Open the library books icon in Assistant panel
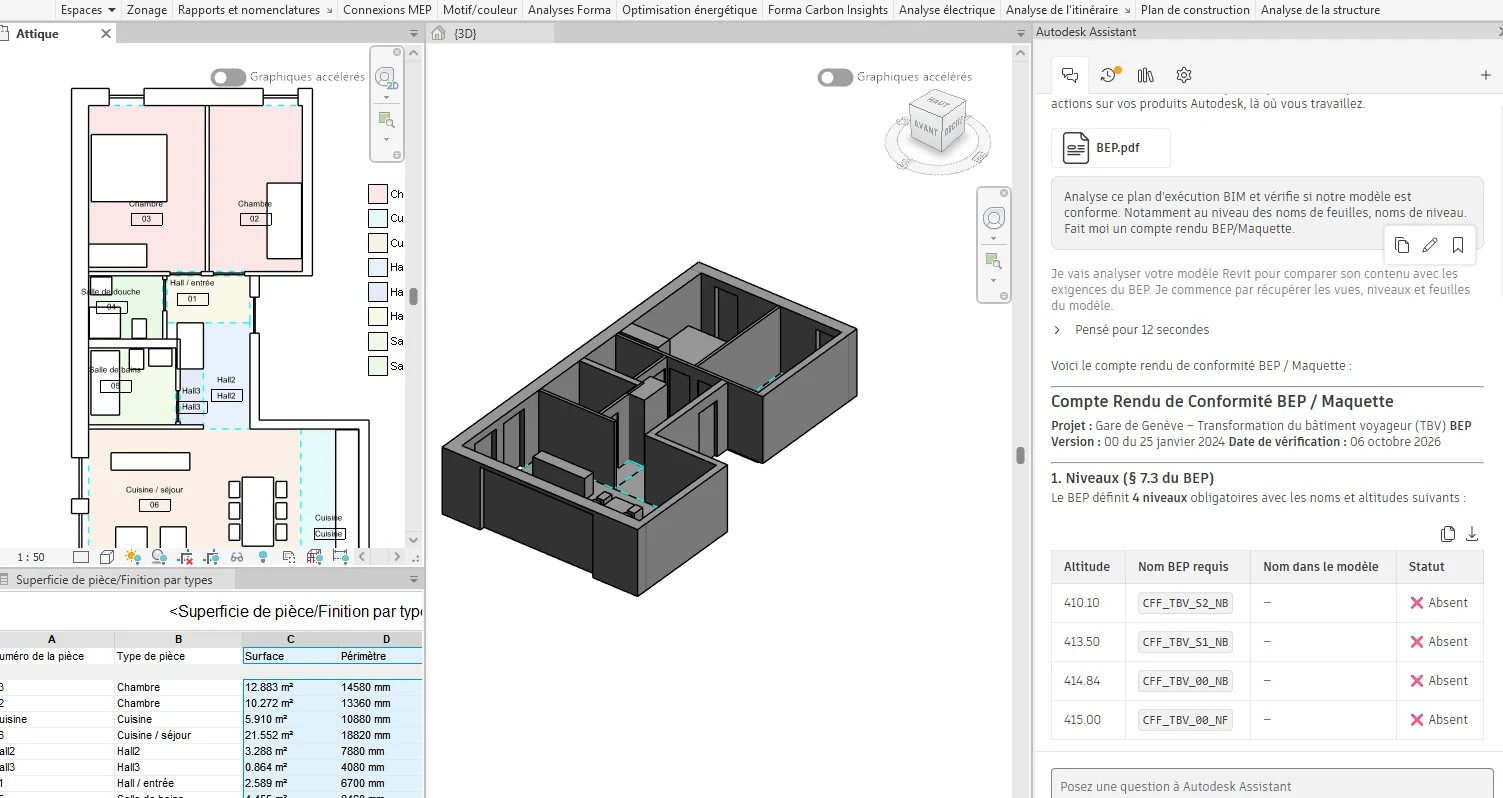 pyautogui.click(x=1146, y=75)
